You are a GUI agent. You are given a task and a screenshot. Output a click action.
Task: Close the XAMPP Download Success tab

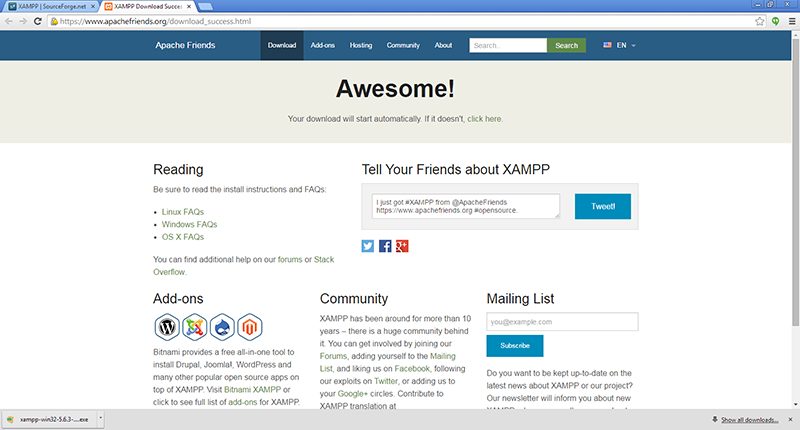[189, 7]
